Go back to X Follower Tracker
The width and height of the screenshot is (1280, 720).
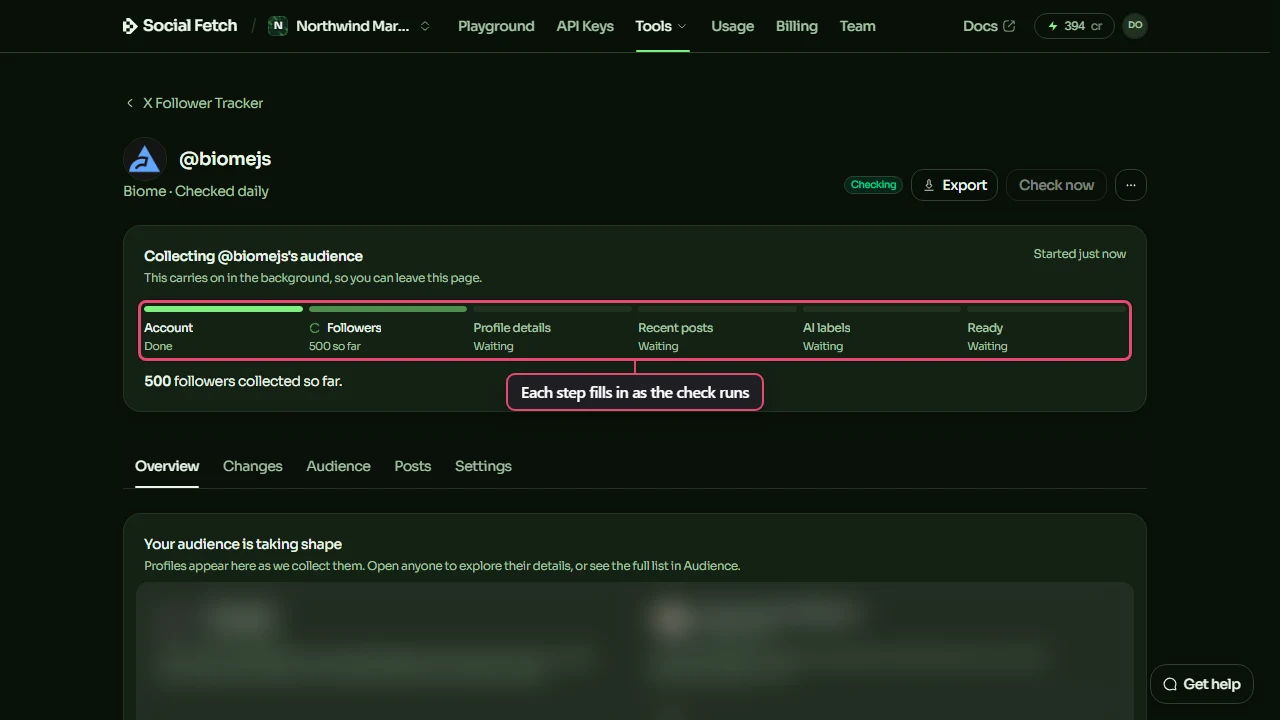194,103
